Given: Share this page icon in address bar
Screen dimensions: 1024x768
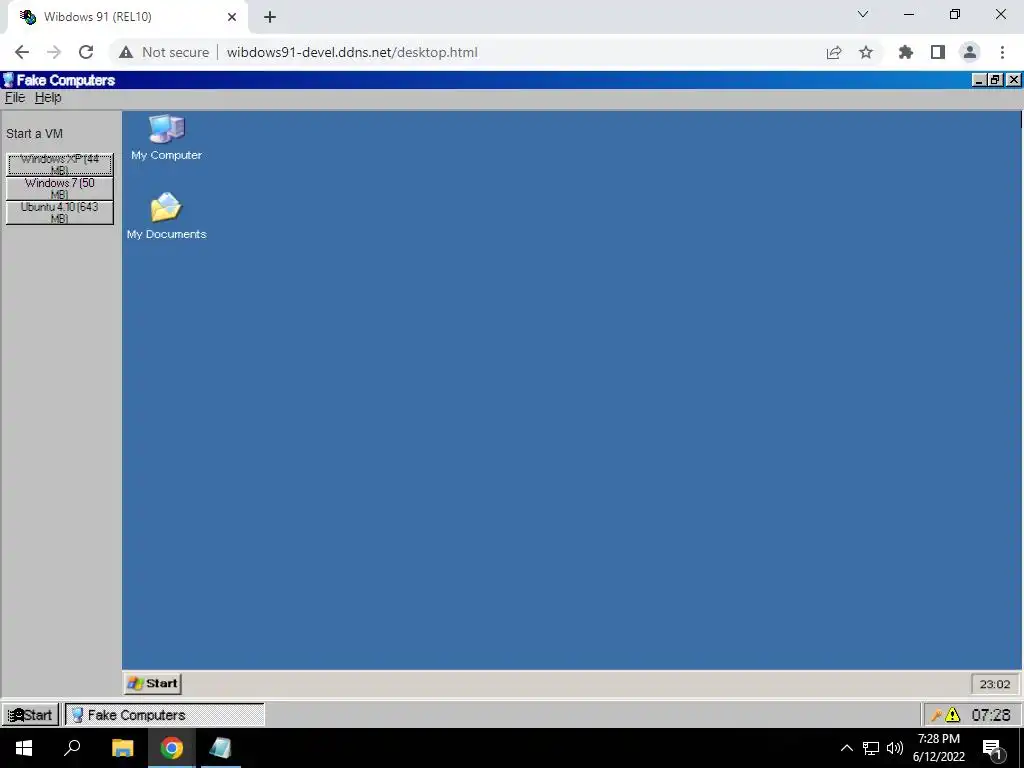Looking at the screenshot, I should (834, 52).
